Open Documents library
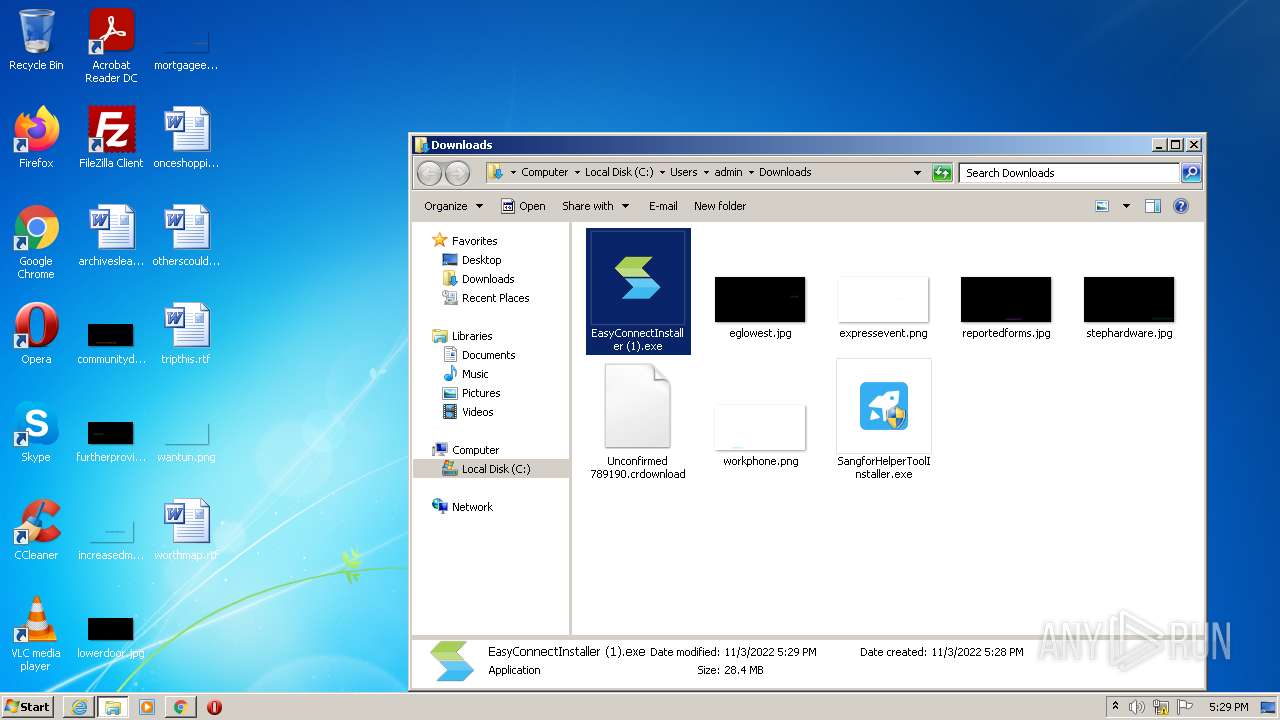The width and height of the screenshot is (1280, 720). pos(488,355)
